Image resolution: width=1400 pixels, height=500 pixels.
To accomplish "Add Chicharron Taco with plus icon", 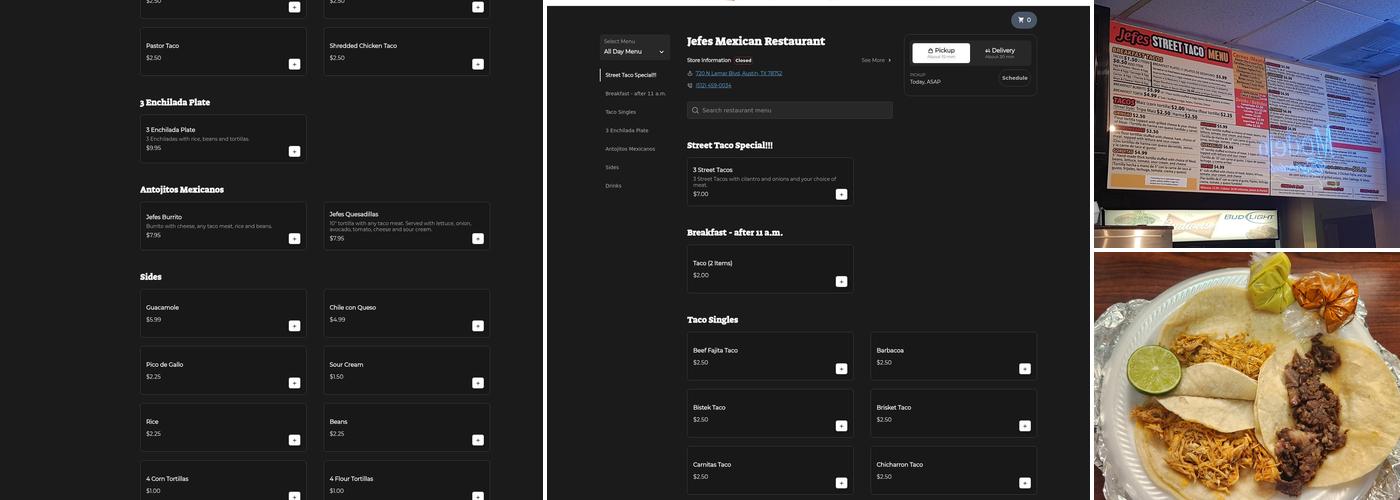I will point(1025,482).
